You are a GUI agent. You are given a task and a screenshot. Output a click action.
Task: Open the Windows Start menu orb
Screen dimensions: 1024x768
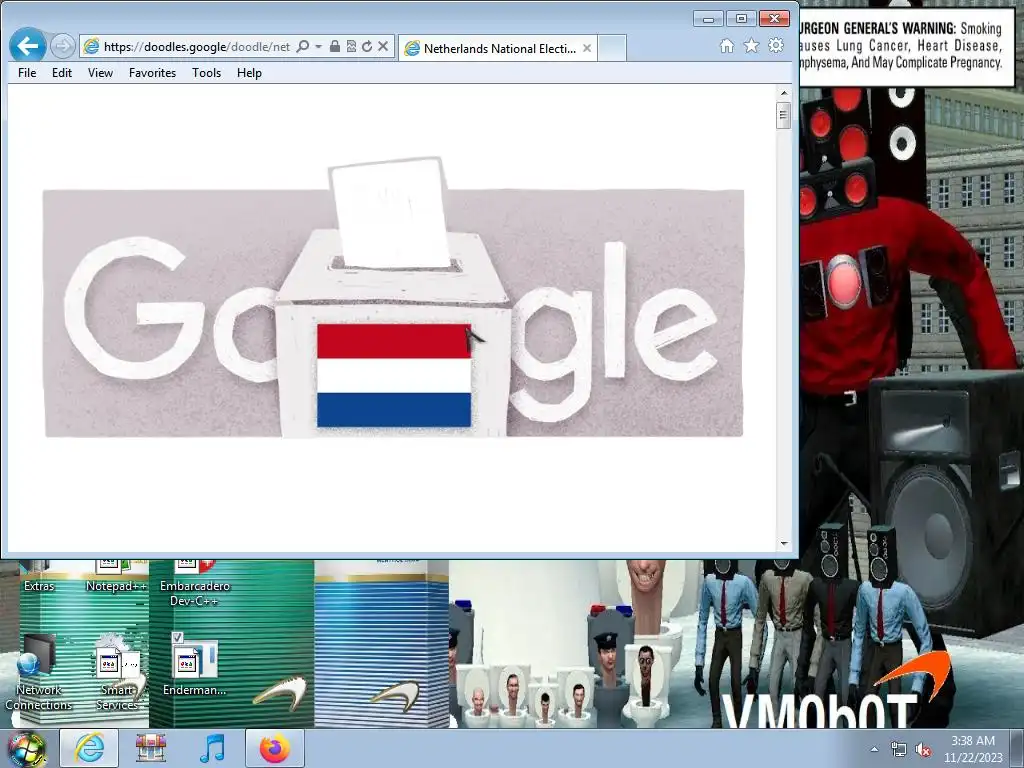pyautogui.click(x=27, y=749)
